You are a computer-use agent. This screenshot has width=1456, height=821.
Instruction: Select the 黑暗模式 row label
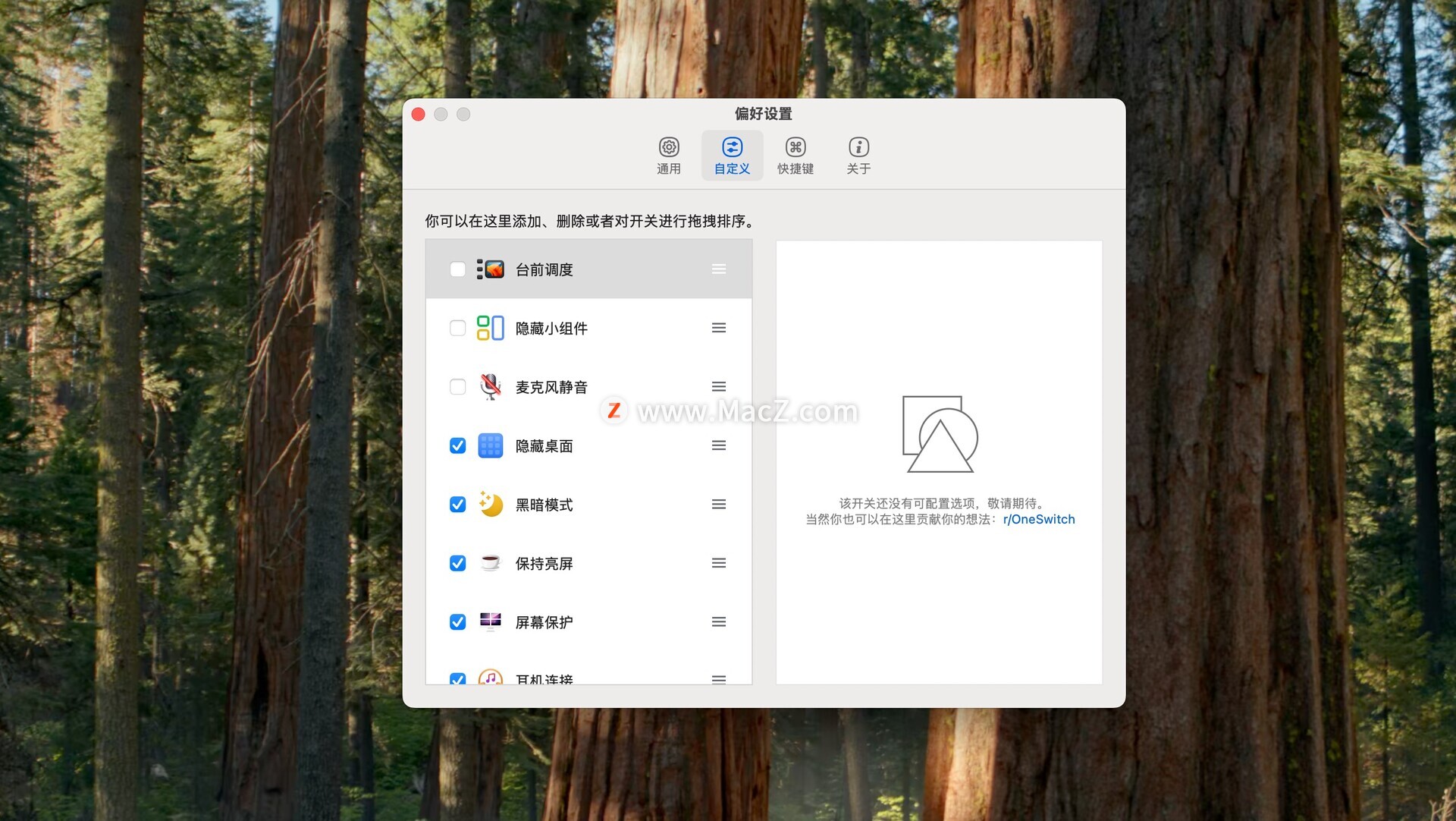click(x=544, y=505)
